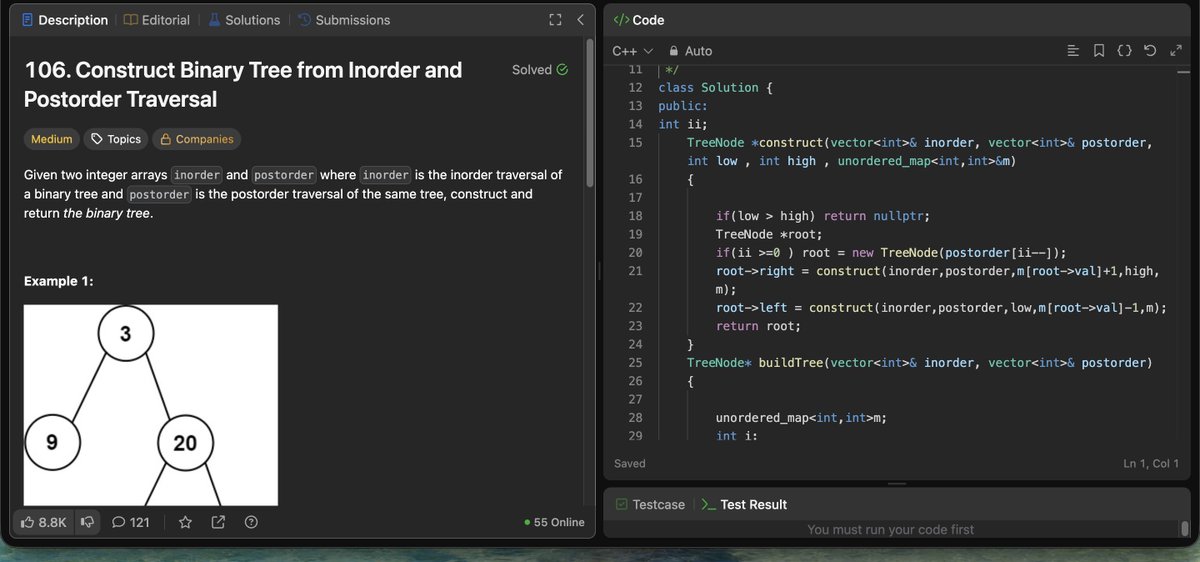Click the 'class Solution {' line
Image resolution: width=1200 pixels, height=562 pixels.
715,88
